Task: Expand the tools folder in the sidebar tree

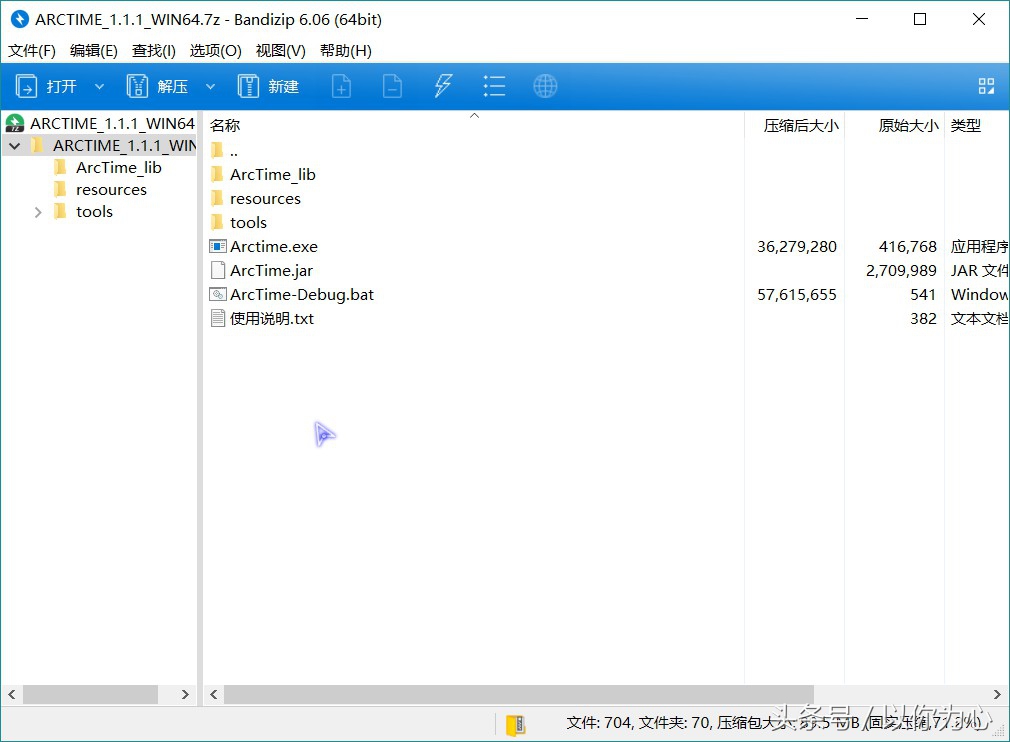Action: pos(38,211)
